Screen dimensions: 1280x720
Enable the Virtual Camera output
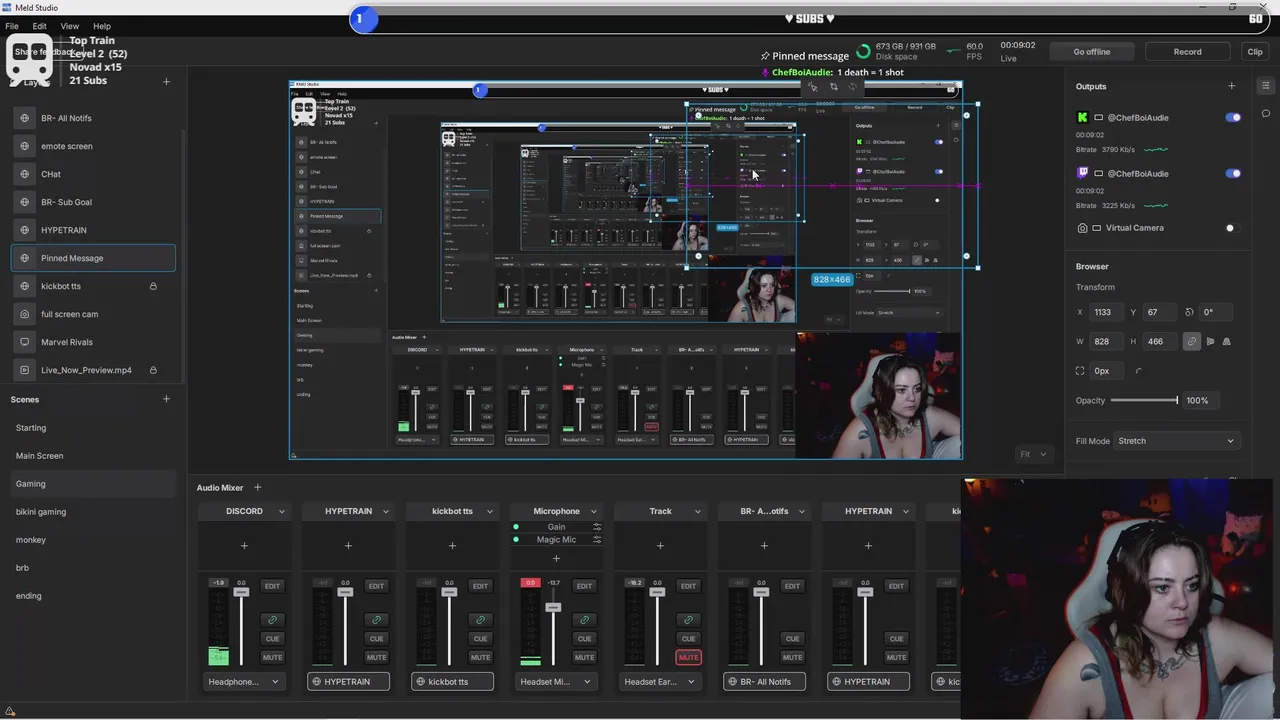tap(1233, 228)
